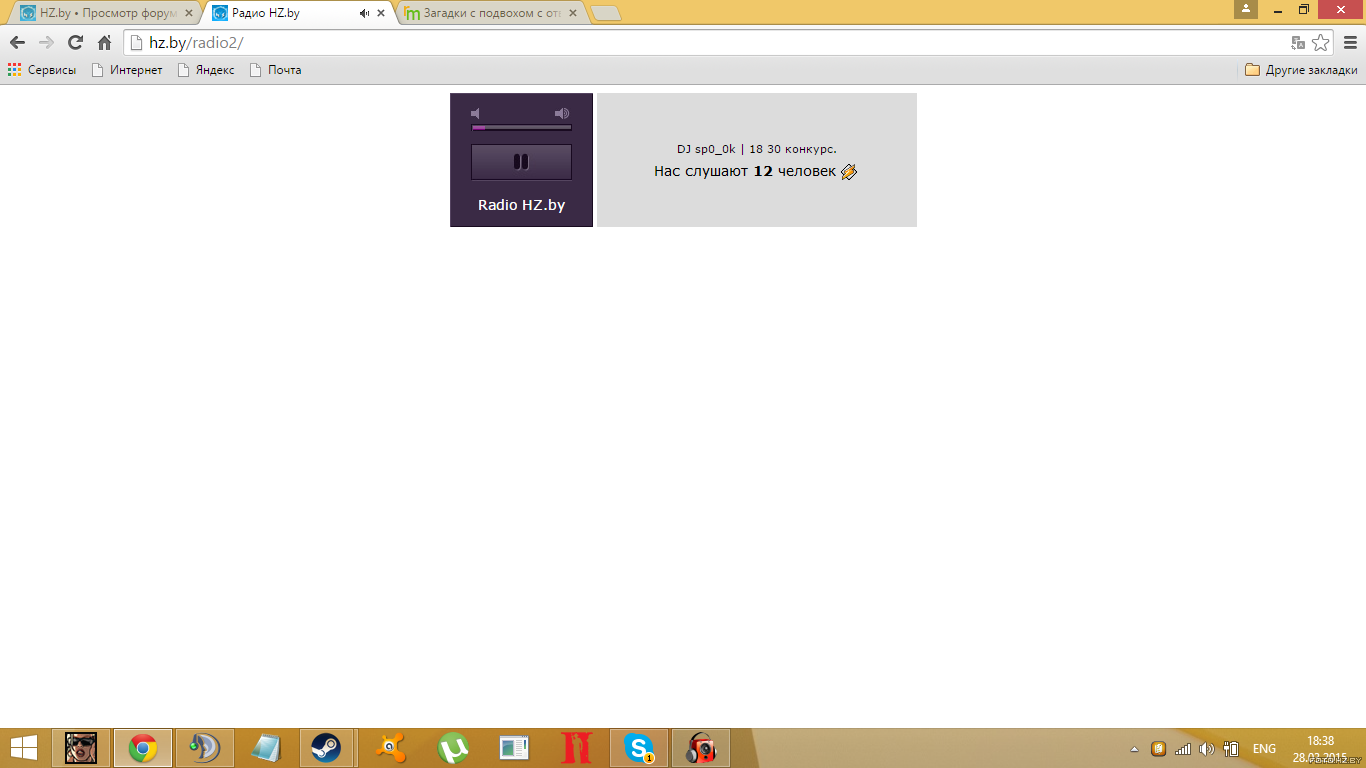Show hidden system tray icons
This screenshot has height=768, width=1366.
point(1134,749)
